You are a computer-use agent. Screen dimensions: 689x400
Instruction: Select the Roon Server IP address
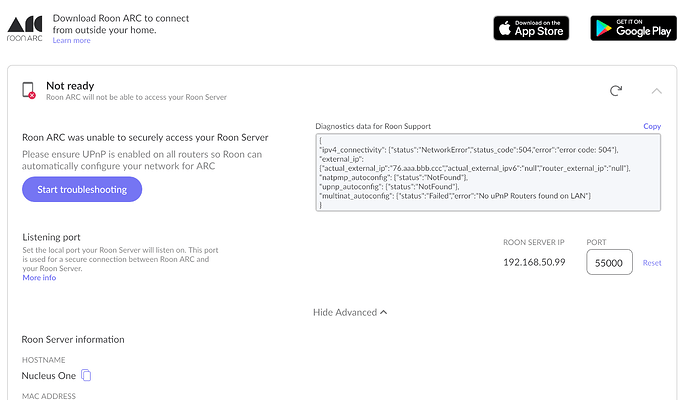pyautogui.click(x=534, y=262)
